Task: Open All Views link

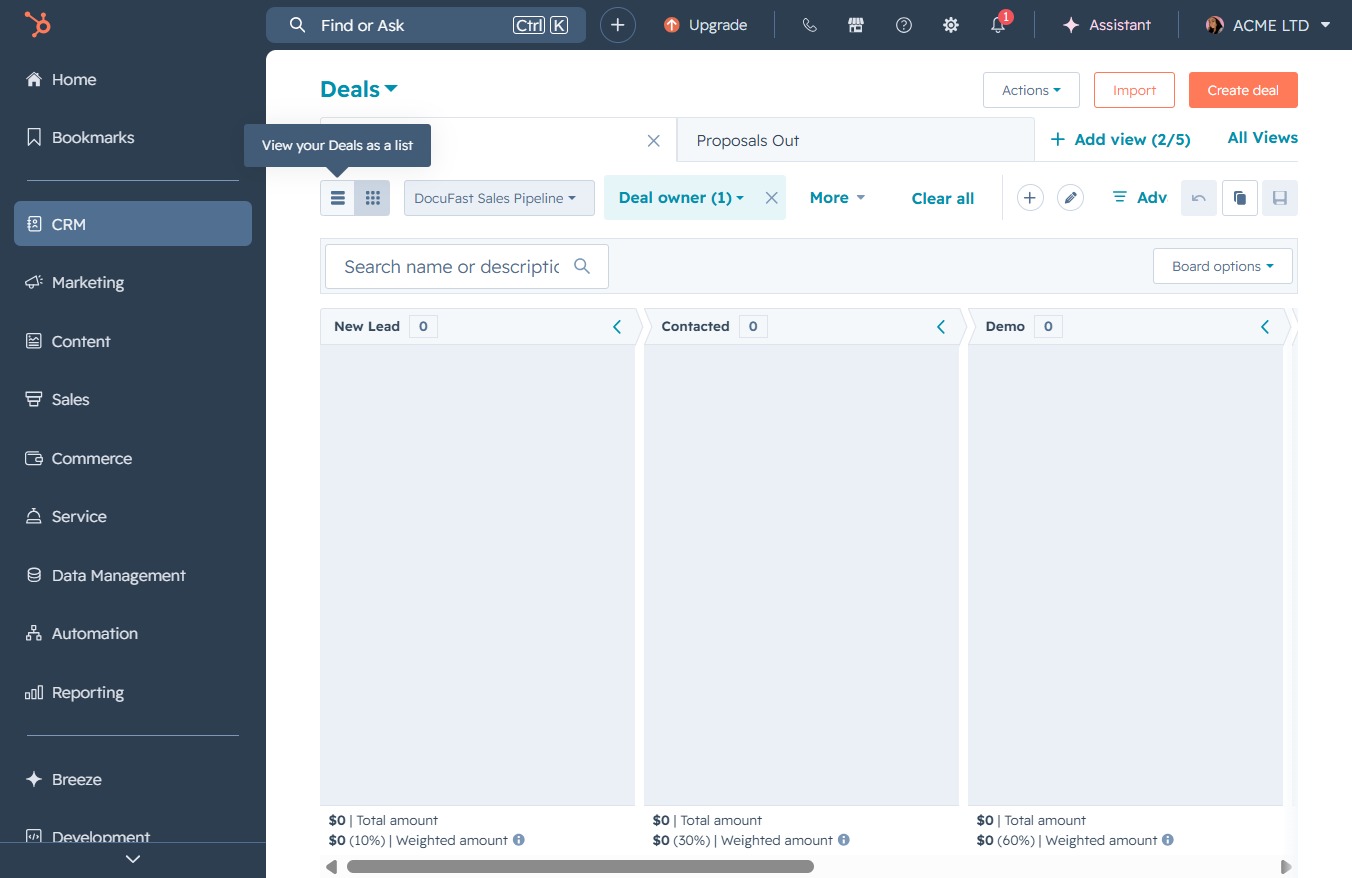Action: [x=1262, y=138]
